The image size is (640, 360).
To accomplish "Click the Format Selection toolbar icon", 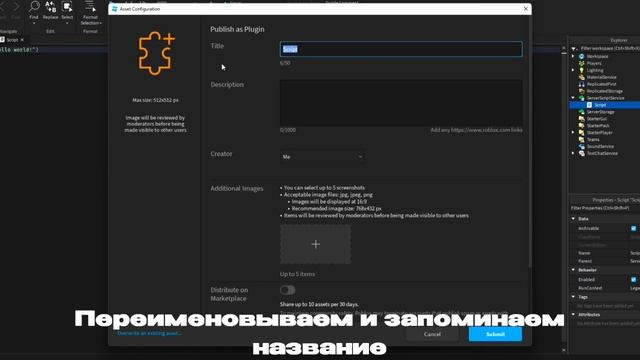I will click(90, 7).
